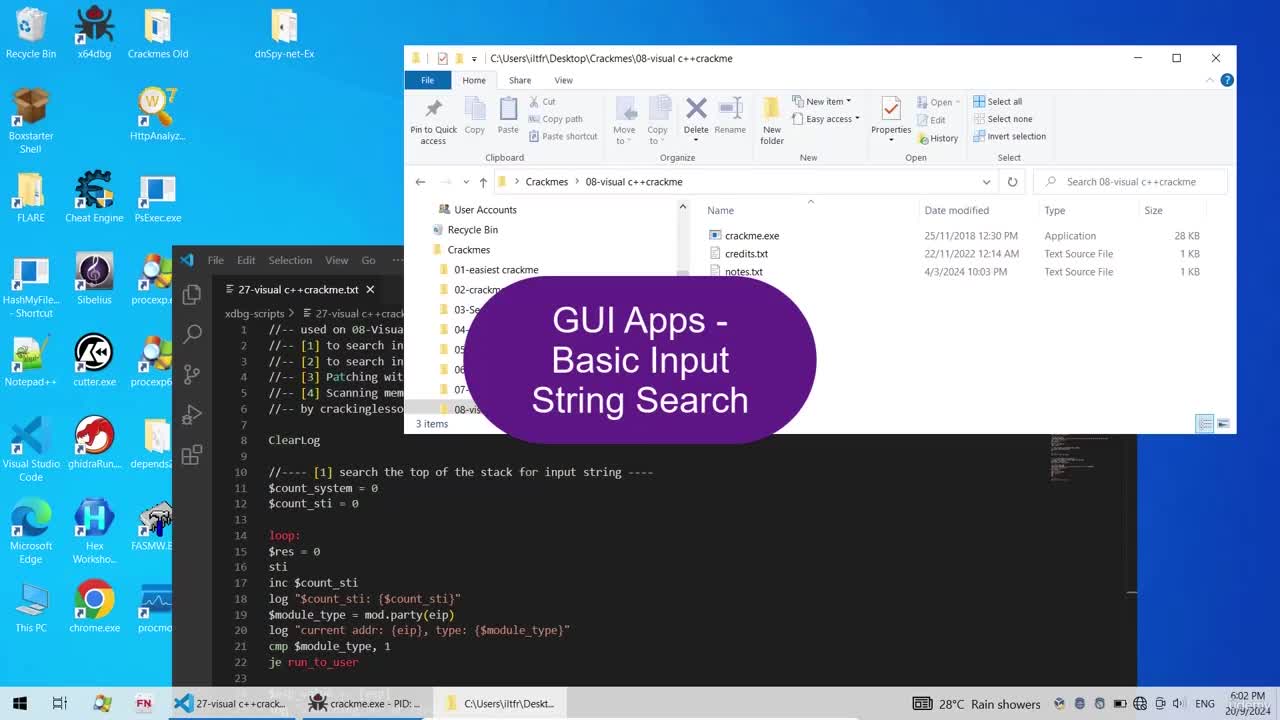Open the VS Code Explorer icon

(192, 294)
